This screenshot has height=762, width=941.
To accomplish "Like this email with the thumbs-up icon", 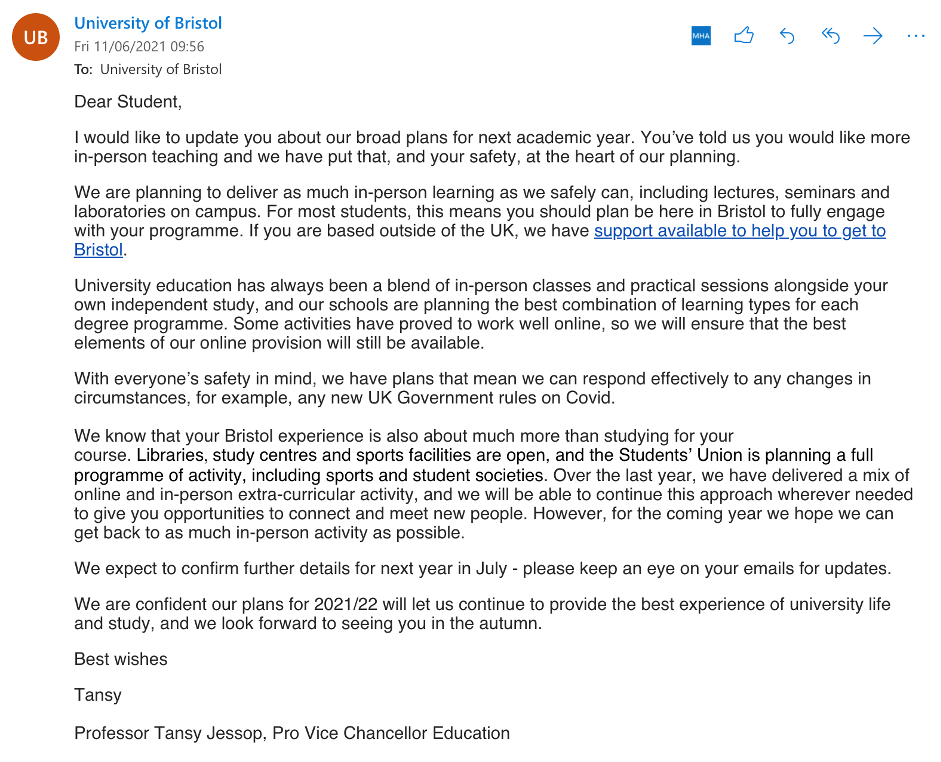I will pos(744,36).
